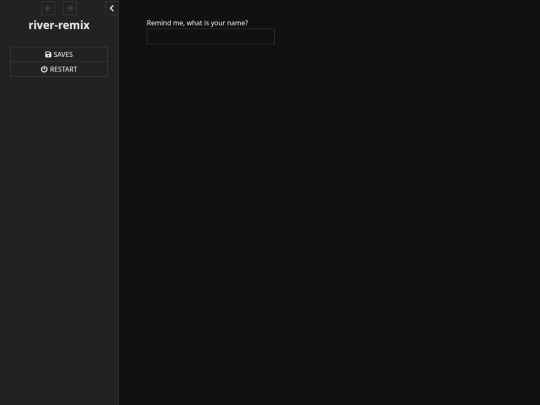Collapse the sidebar with the chevron toggle
This screenshot has width=540, height=405.
(x=112, y=8)
